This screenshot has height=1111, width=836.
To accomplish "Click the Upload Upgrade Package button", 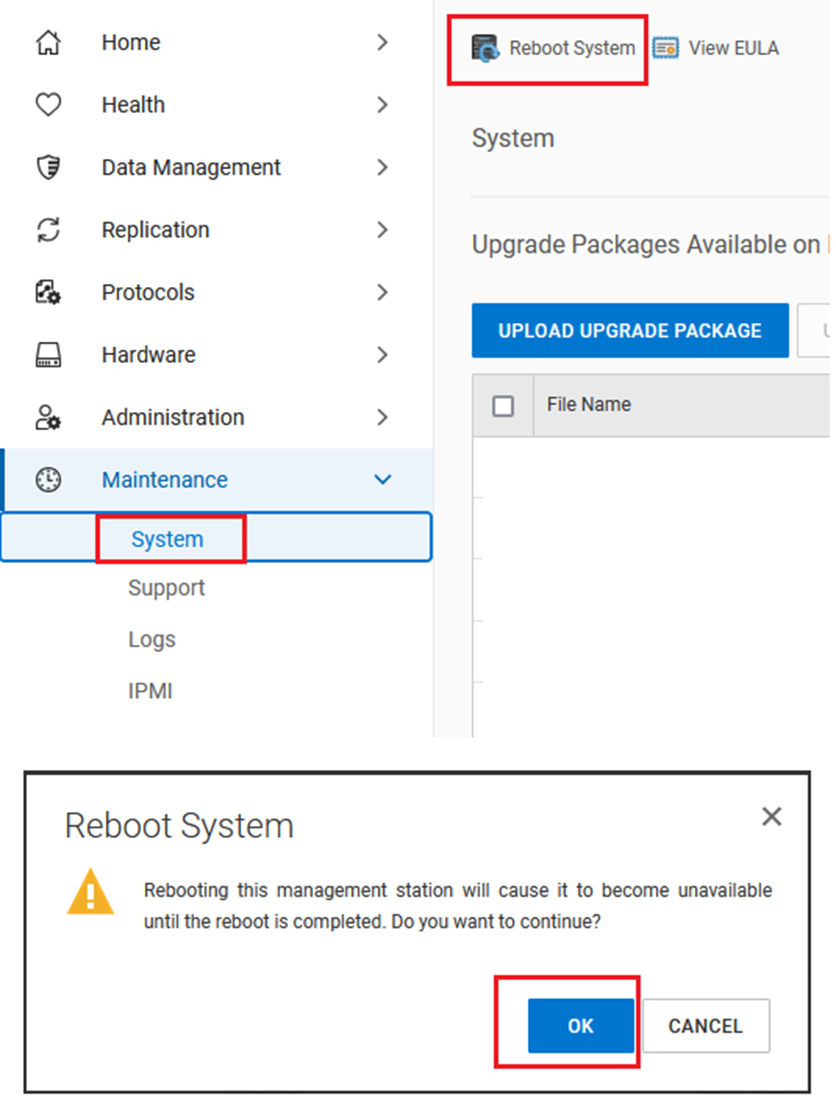I will (630, 331).
